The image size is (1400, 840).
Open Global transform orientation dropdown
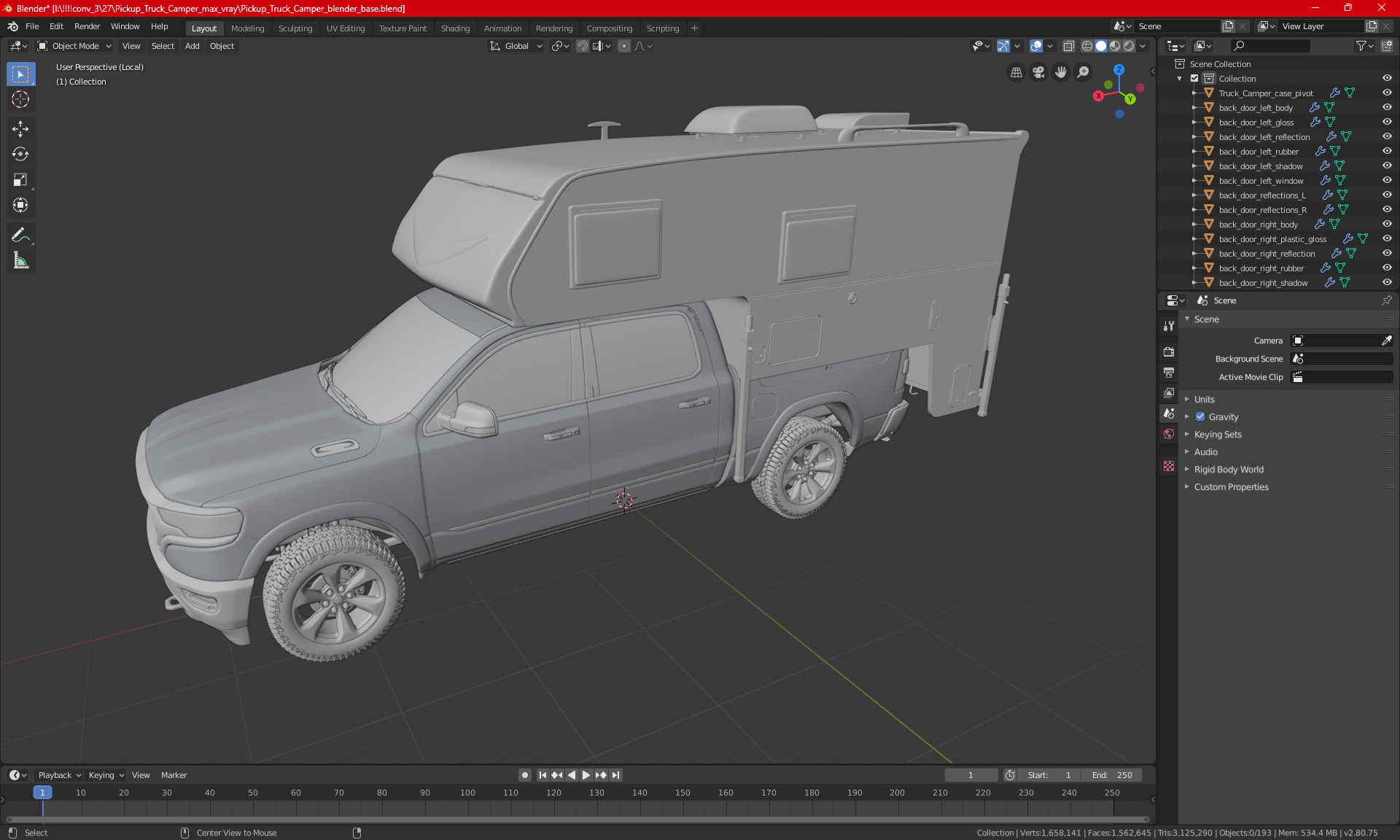516,46
